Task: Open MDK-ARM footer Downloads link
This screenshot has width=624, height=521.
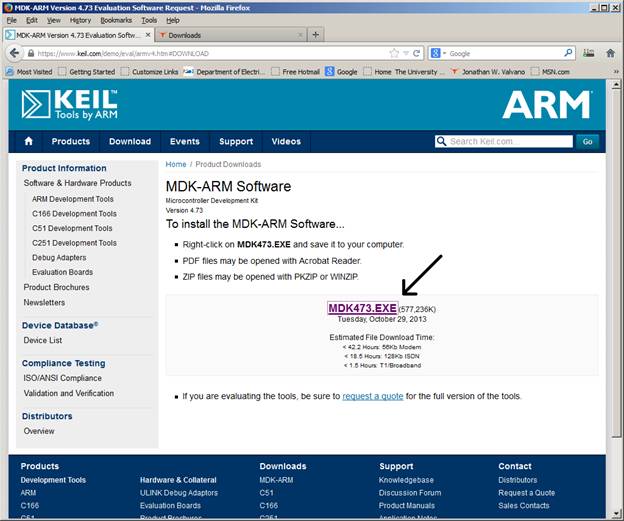Action: click(x=276, y=480)
